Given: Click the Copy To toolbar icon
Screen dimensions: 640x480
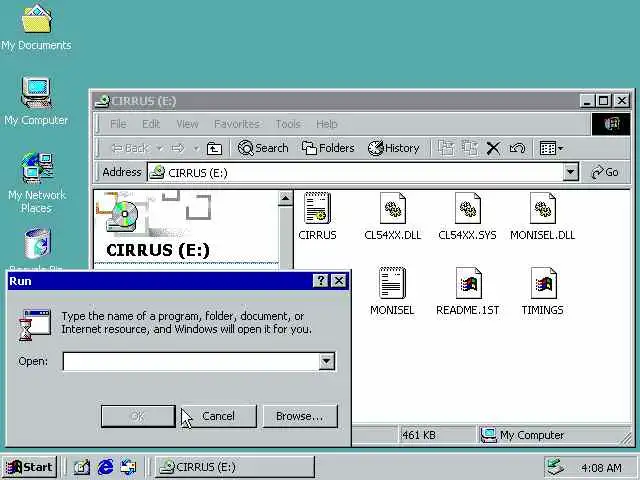Looking at the screenshot, I should [x=469, y=148].
